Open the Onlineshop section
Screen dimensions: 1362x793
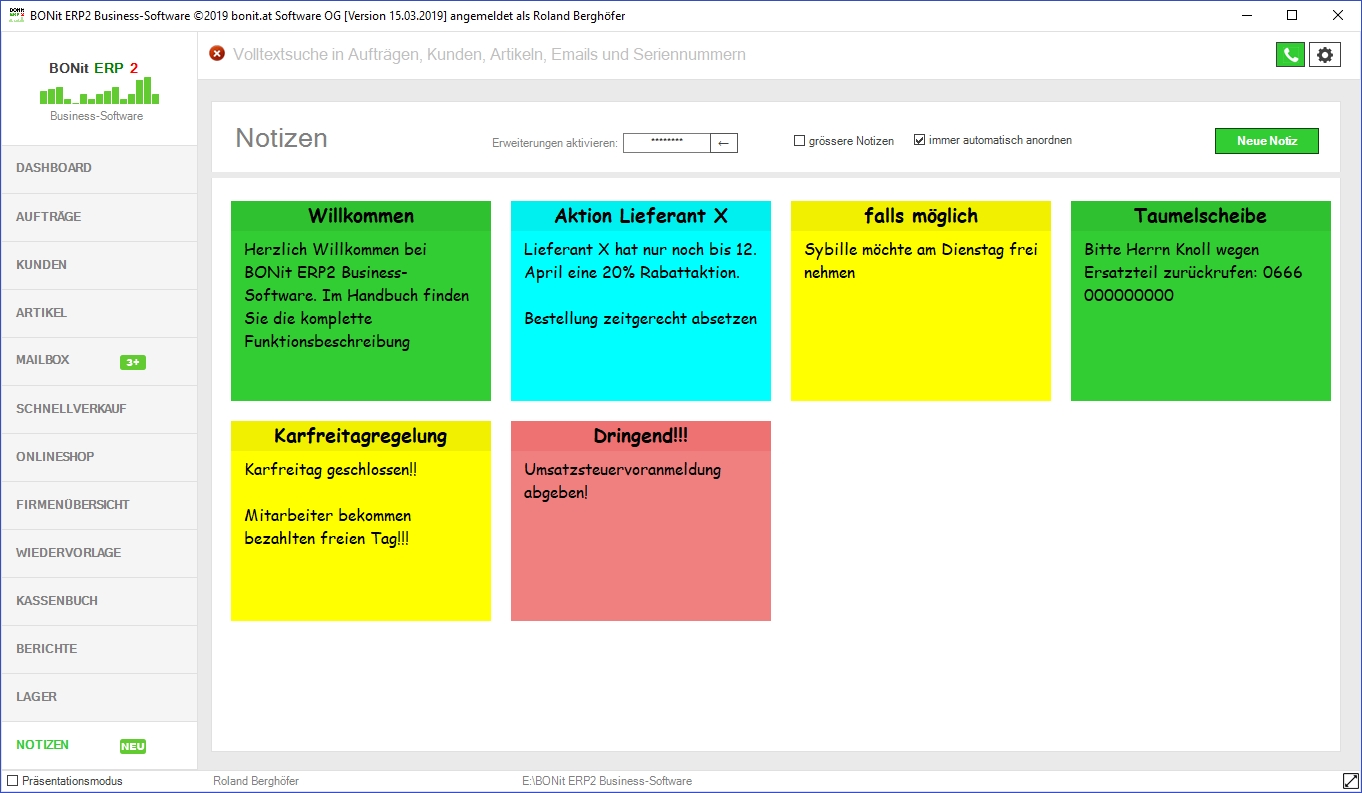click(99, 457)
